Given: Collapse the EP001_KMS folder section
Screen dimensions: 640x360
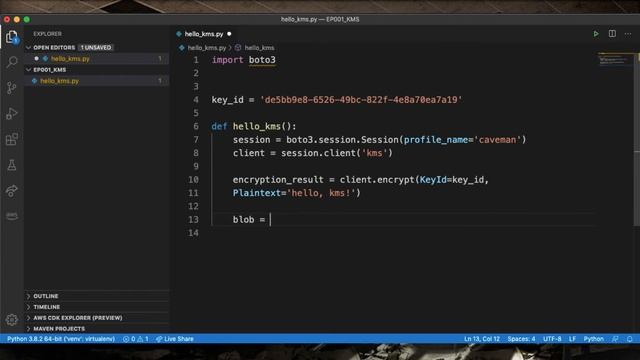Looking at the screenshot, I should pos(50,70).
